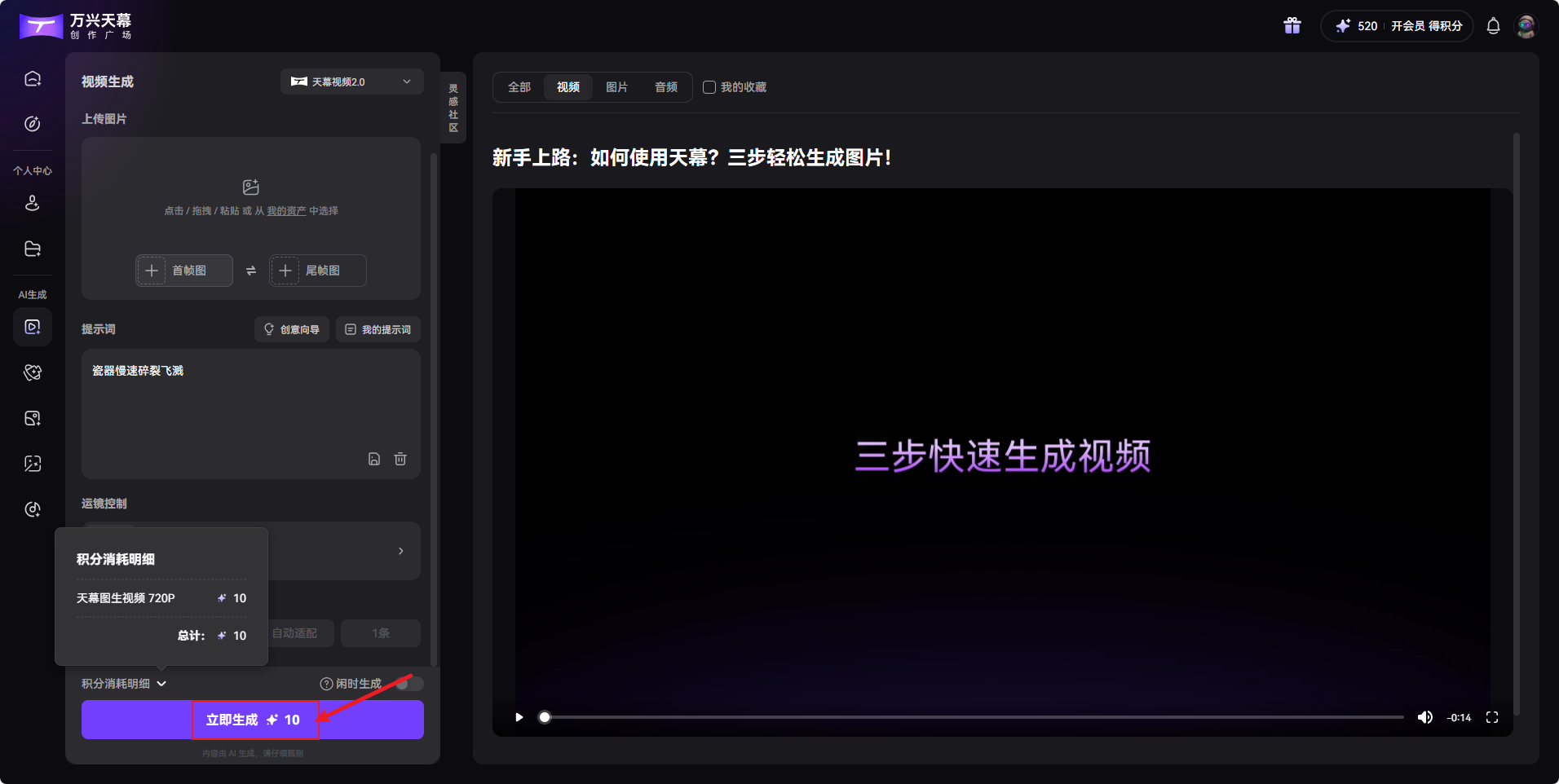Collapse the 积分消耗明细 details panel

tap(122, 683)
